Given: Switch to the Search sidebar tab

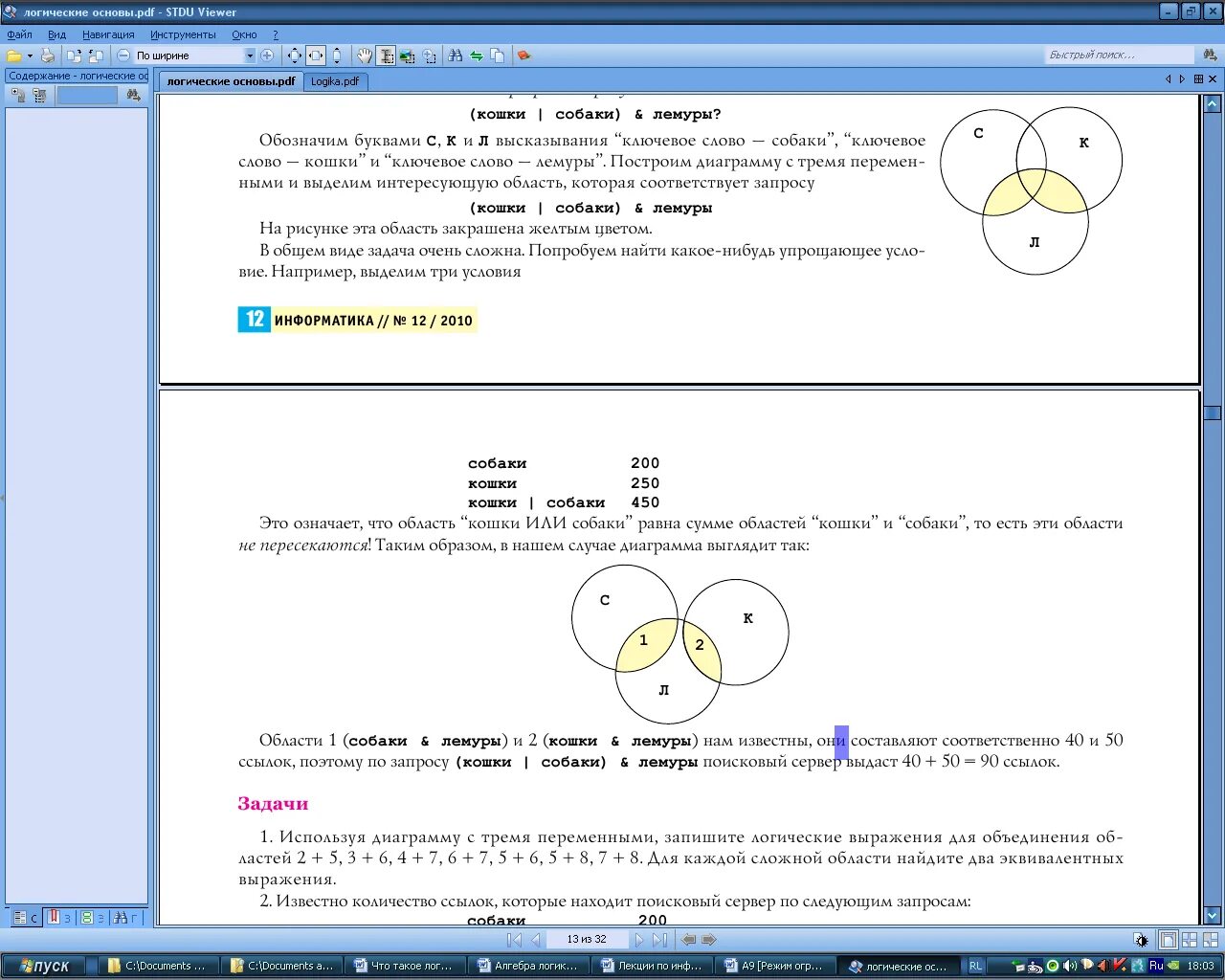Looking at the screenshot, I should pos(125,917).
